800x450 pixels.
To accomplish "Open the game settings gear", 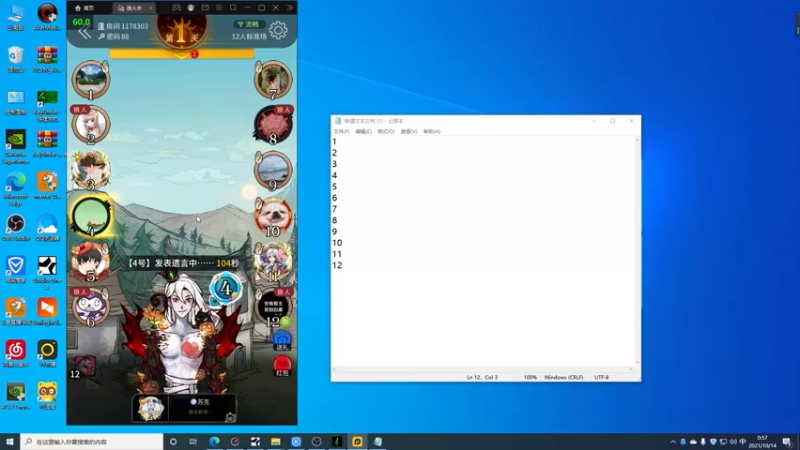I will click(278, 31).
